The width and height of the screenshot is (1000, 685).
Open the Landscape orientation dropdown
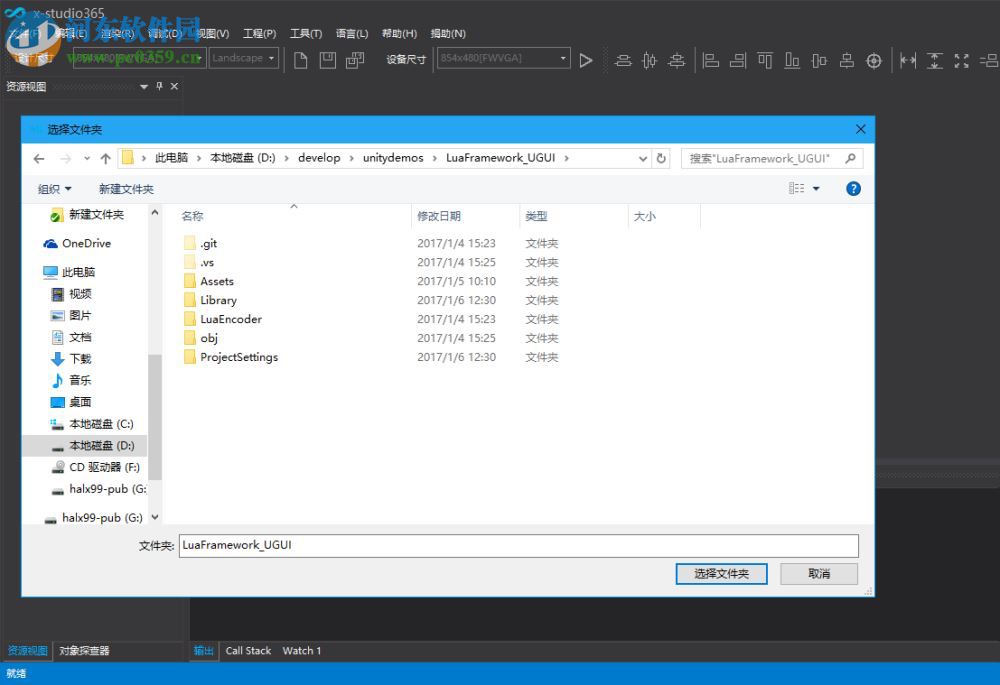tap(268, 58)
